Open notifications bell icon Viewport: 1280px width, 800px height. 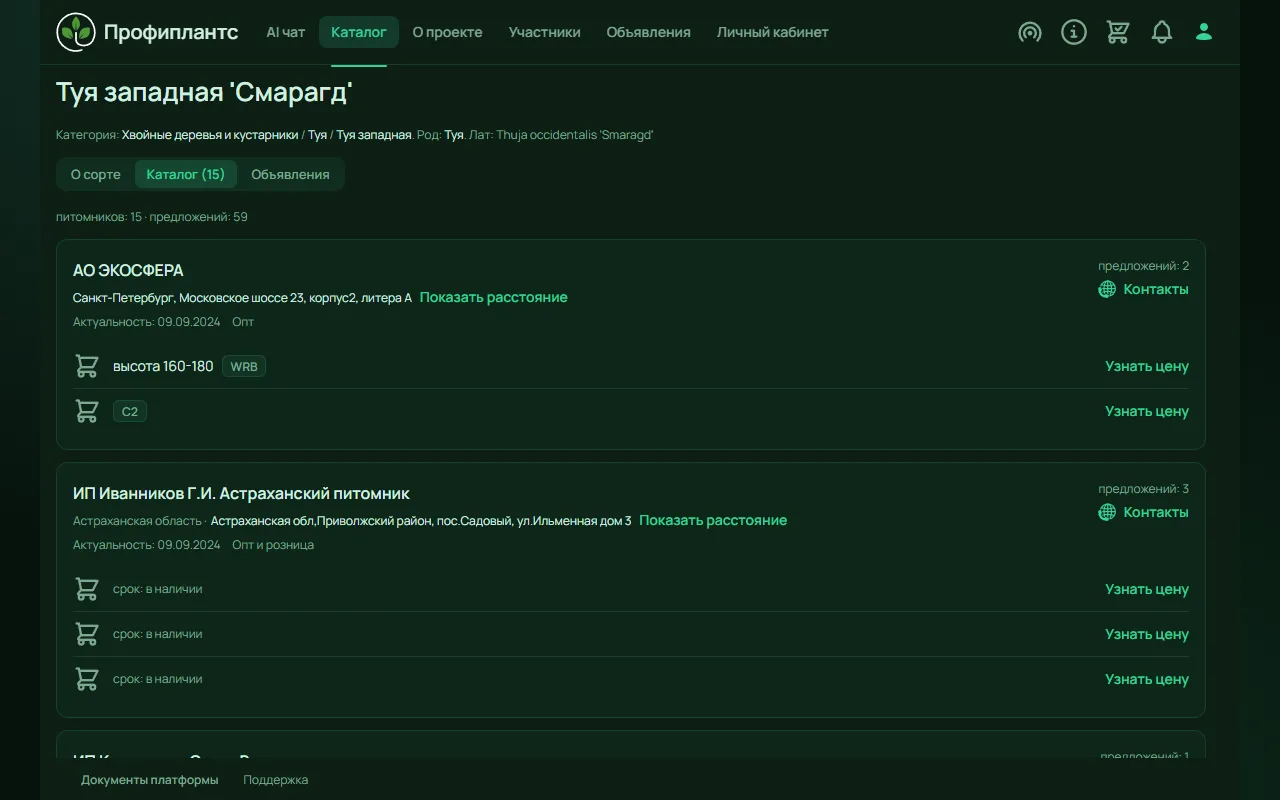(1161, 32)
